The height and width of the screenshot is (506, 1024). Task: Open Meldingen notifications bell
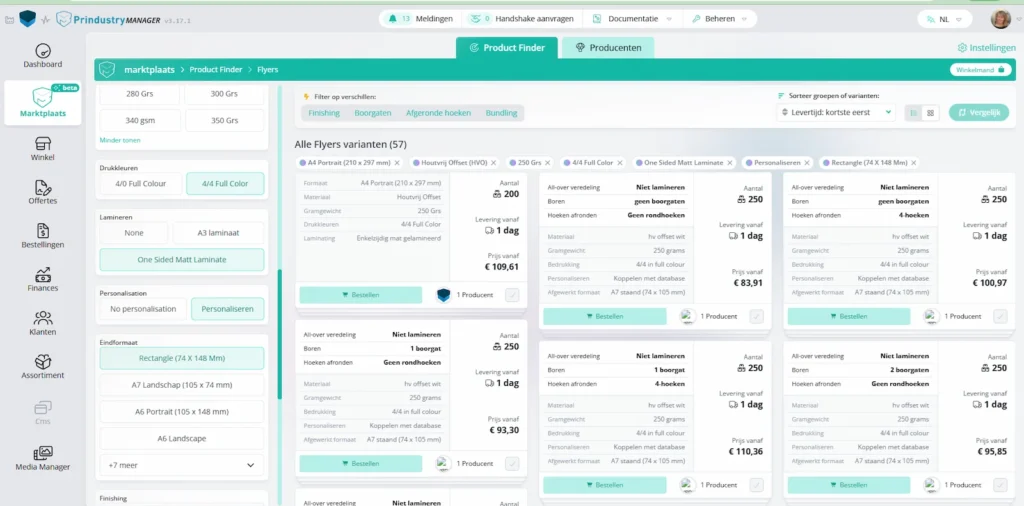pyautogui.click(x=420, y=19)
